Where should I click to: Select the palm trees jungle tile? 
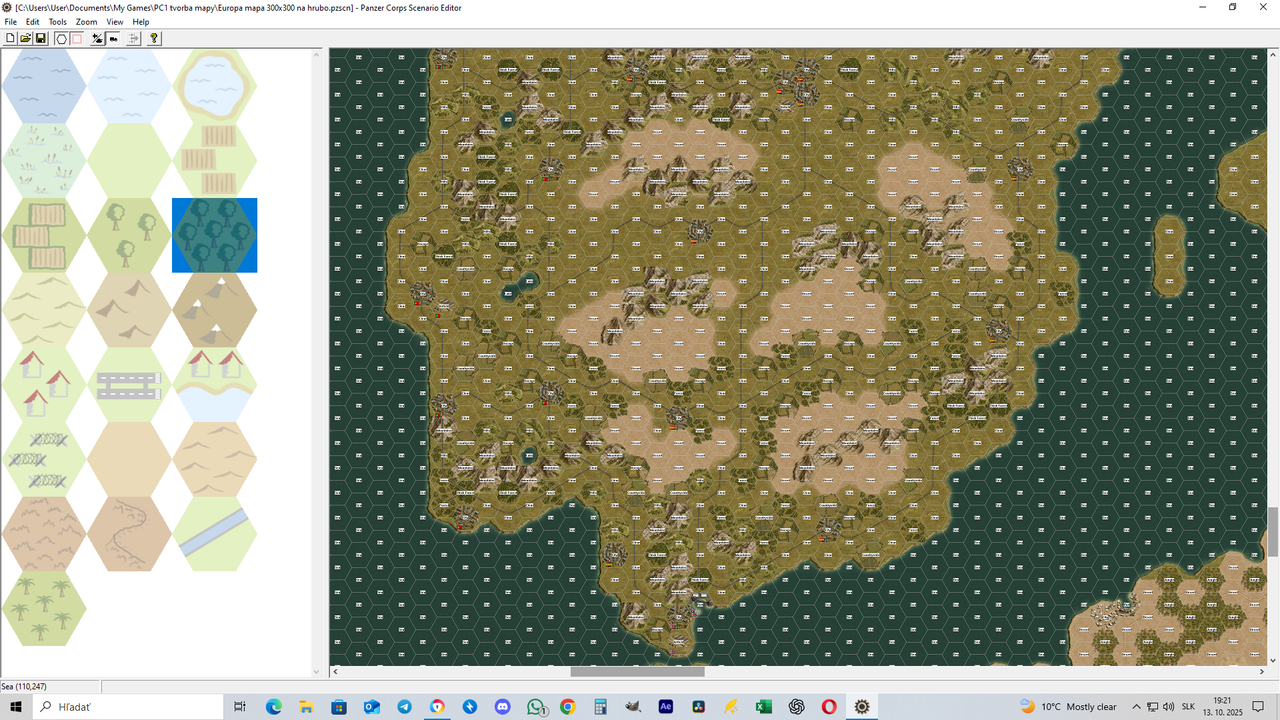click(x=44, y=608)
